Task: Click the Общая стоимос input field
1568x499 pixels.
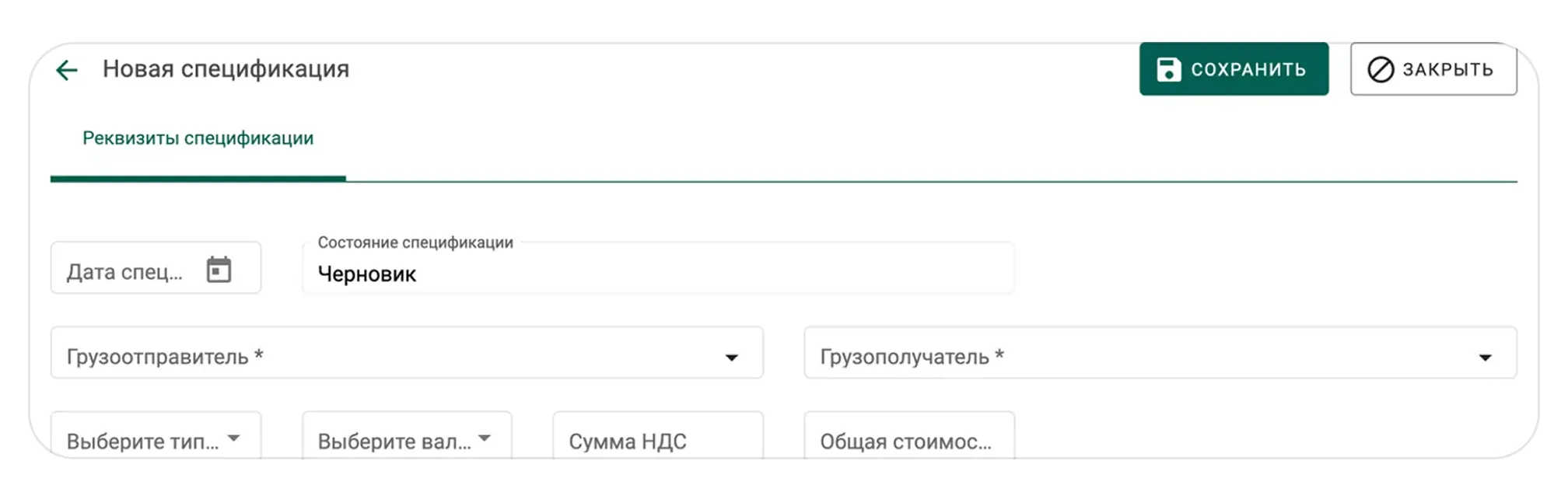Action: click(x=908, y=440)
